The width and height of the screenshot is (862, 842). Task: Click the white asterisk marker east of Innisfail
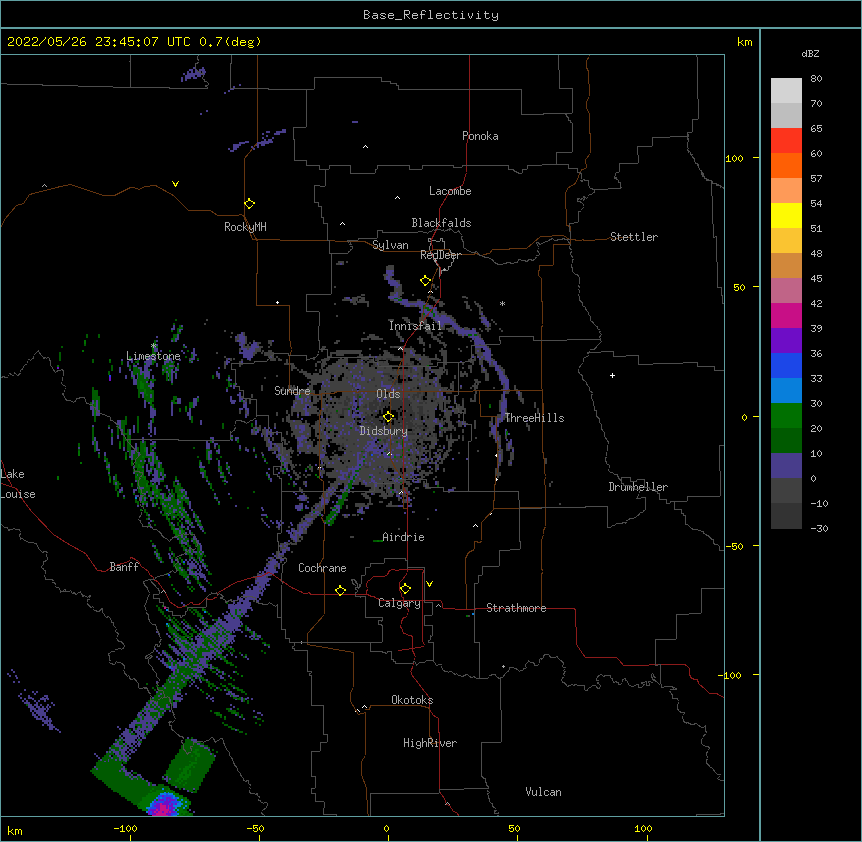click(x=502, y=303)
